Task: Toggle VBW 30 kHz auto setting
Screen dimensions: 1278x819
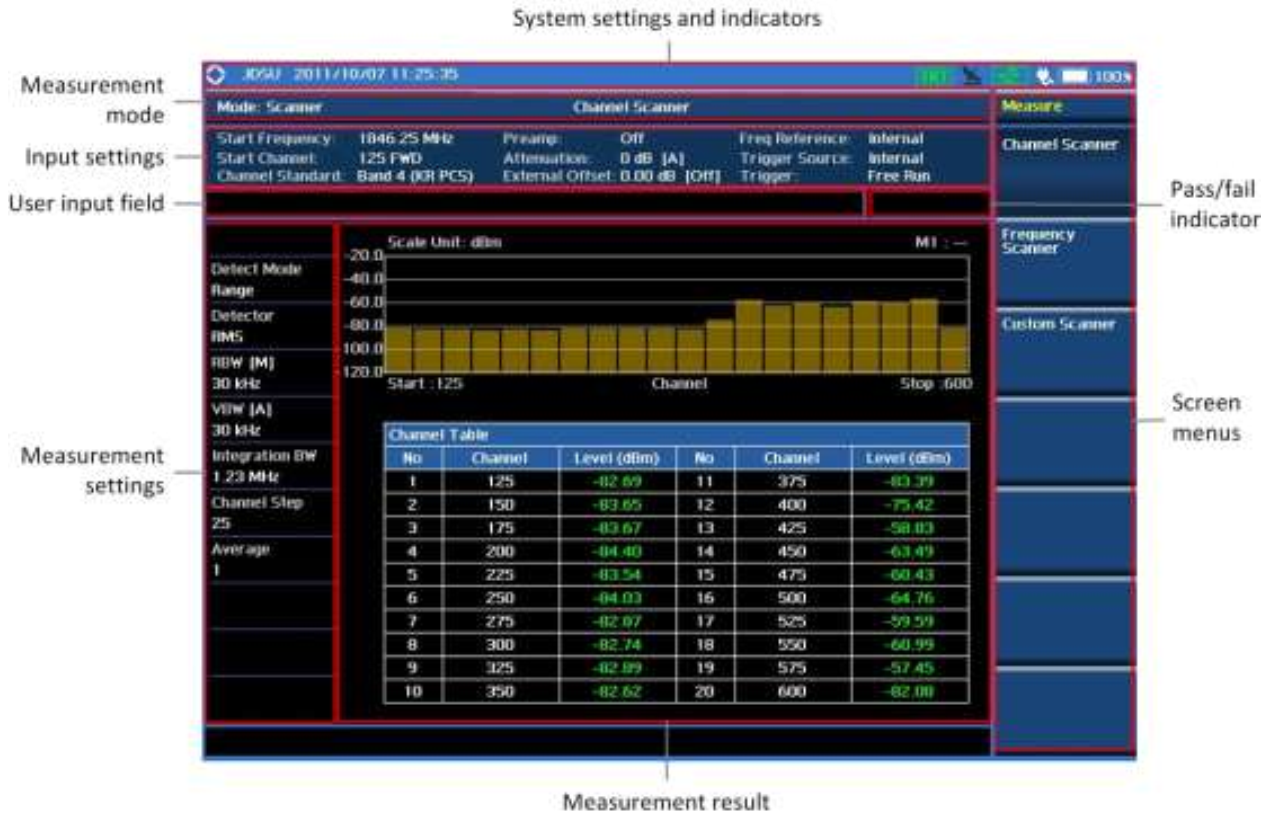Action: point(267,419)
